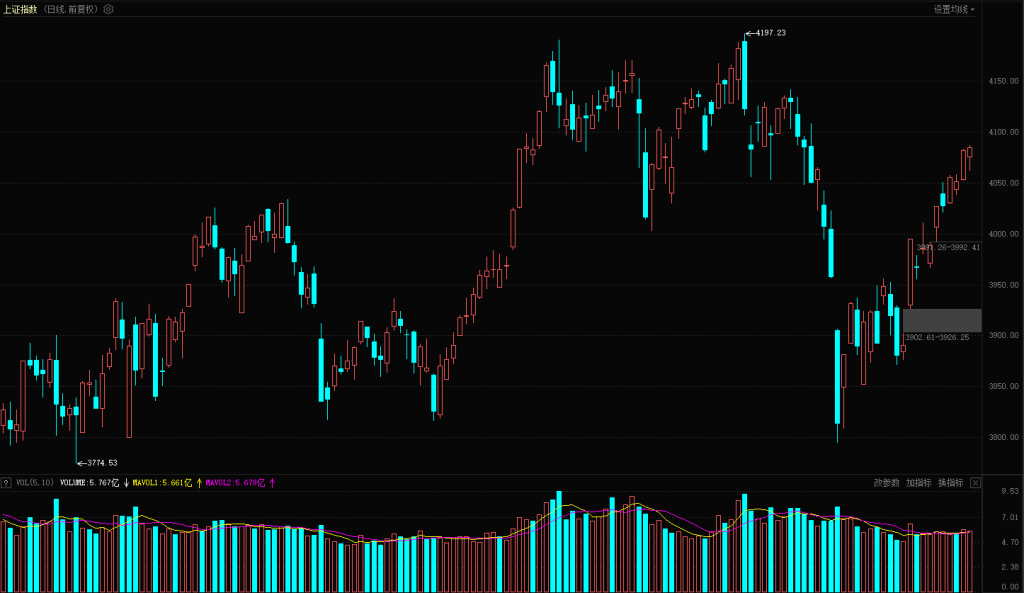Click the (日线,前复权) period label
The width and height of the screenshot is (1024, 593).
click(x=71, y=9)
